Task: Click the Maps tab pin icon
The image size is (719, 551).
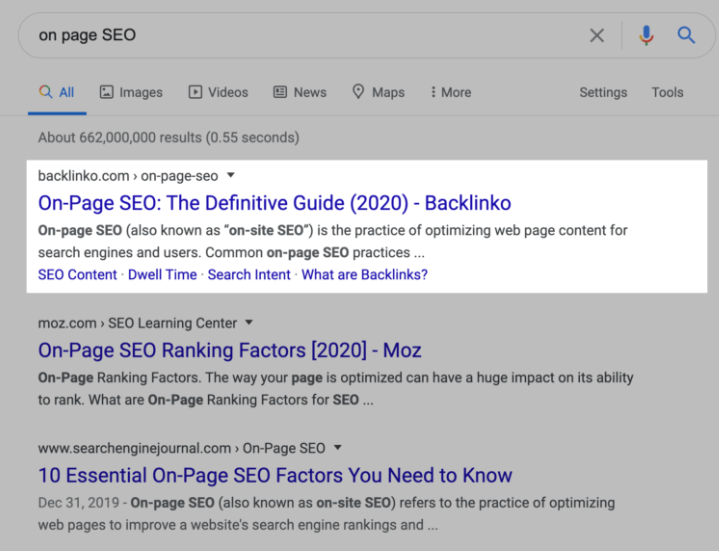Action: click(x=358, y=92)
